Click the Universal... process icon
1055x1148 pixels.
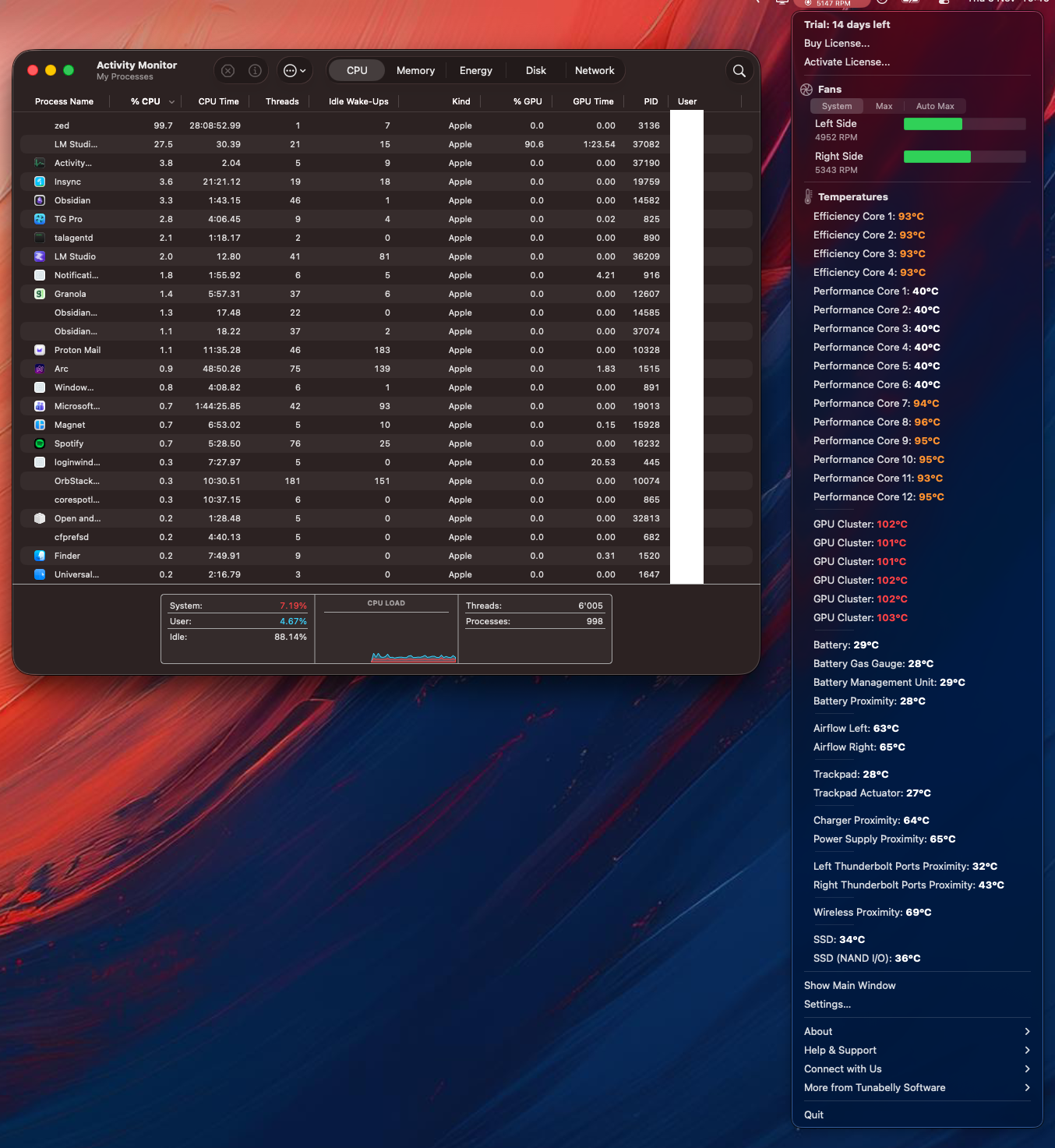pos(40,574)
